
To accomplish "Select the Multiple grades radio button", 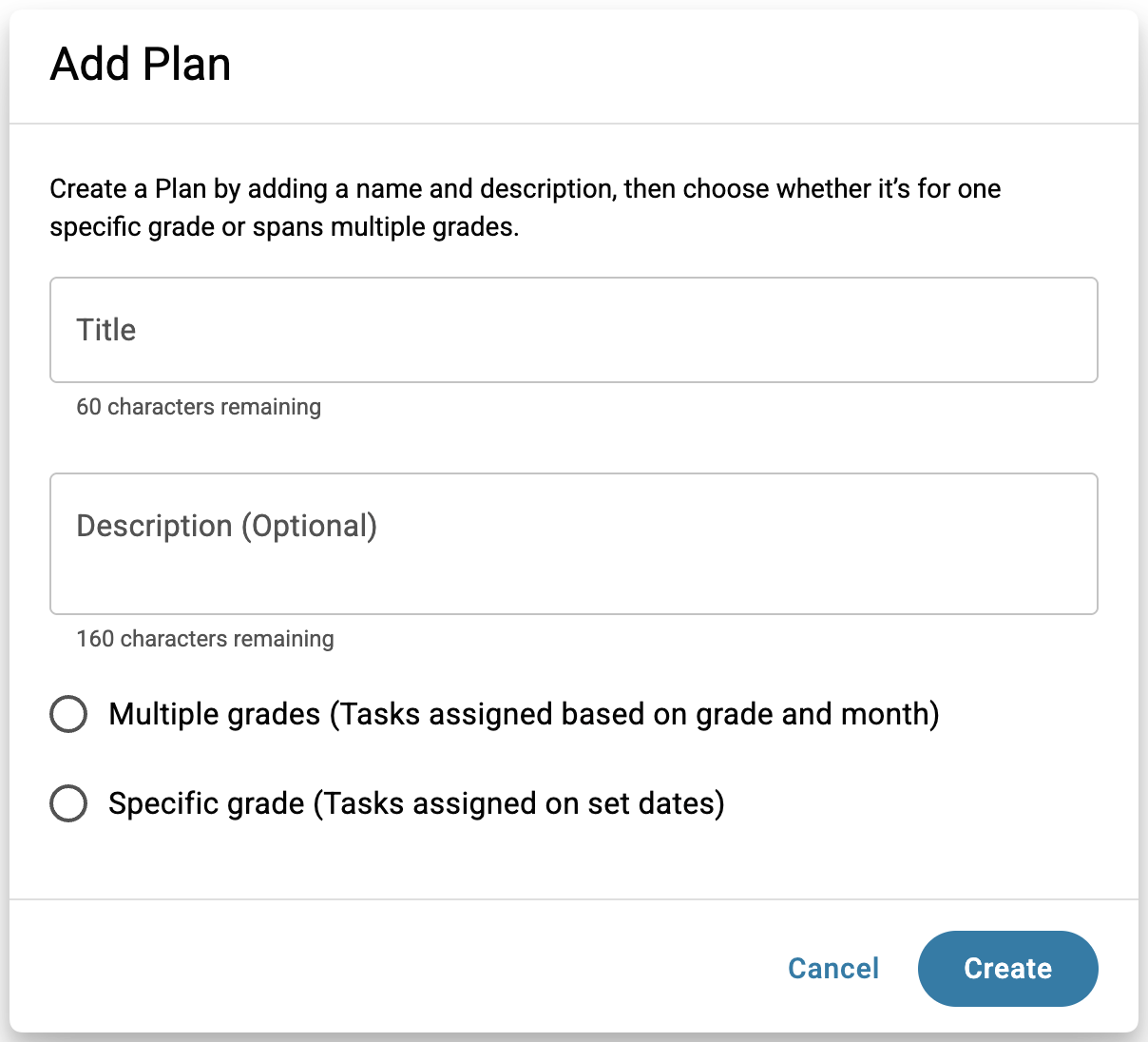I will coord(68,714).
